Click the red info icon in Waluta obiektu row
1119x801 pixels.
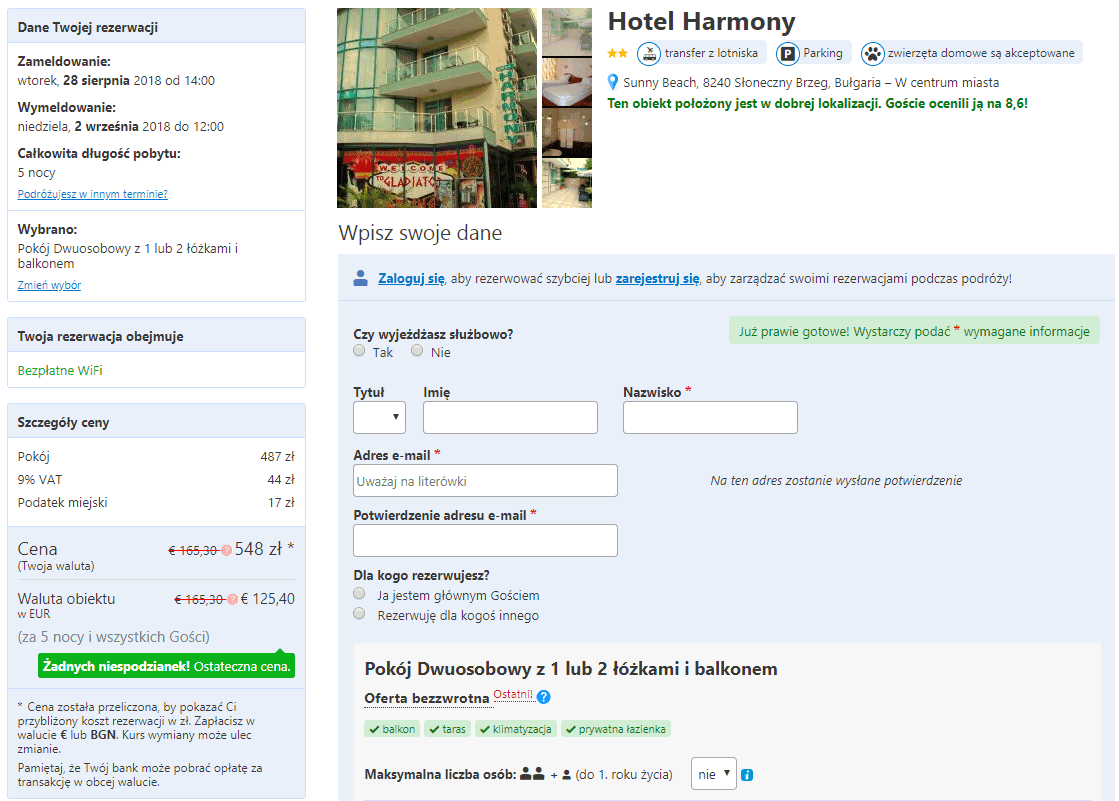[232, 600]
